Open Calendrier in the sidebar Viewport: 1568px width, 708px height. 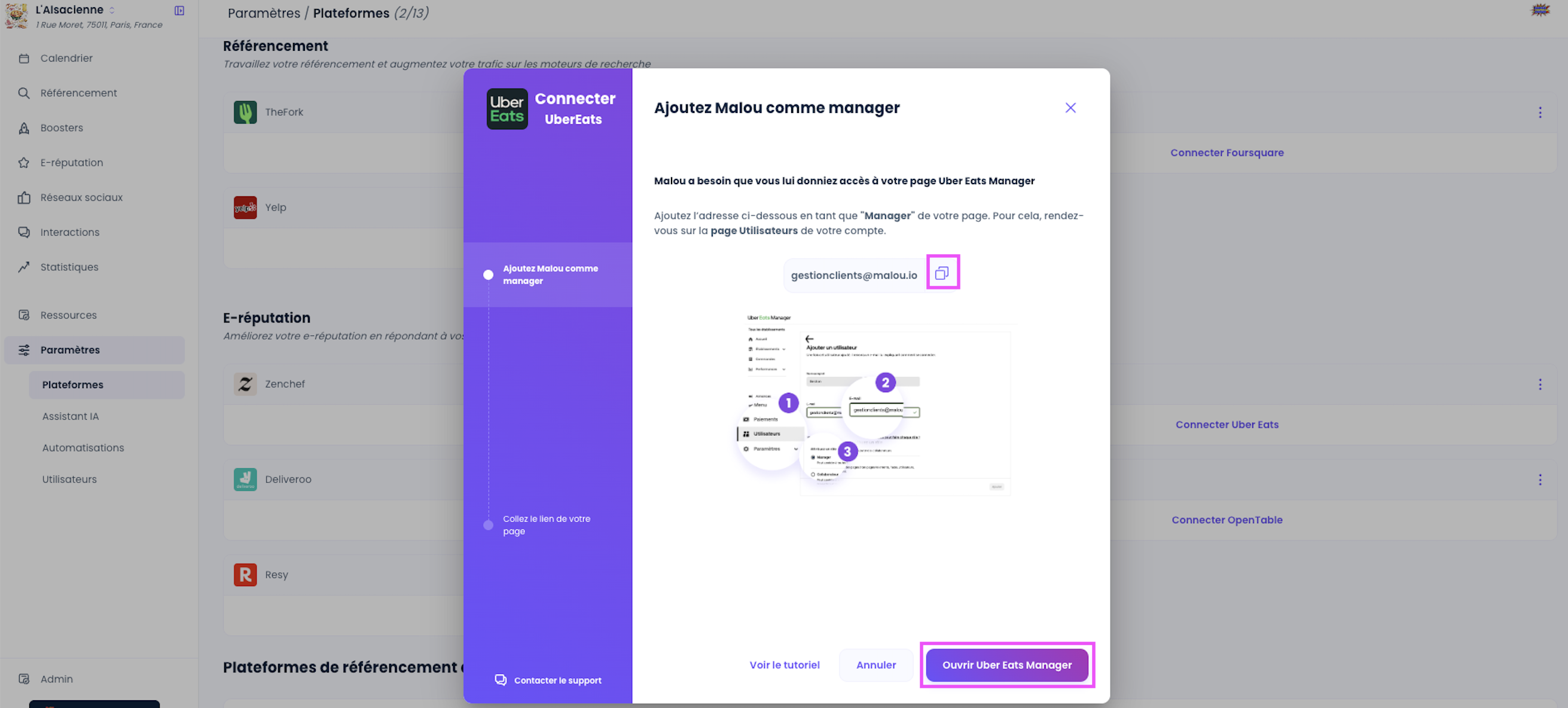pyautogui.click(x=66, y=58)
